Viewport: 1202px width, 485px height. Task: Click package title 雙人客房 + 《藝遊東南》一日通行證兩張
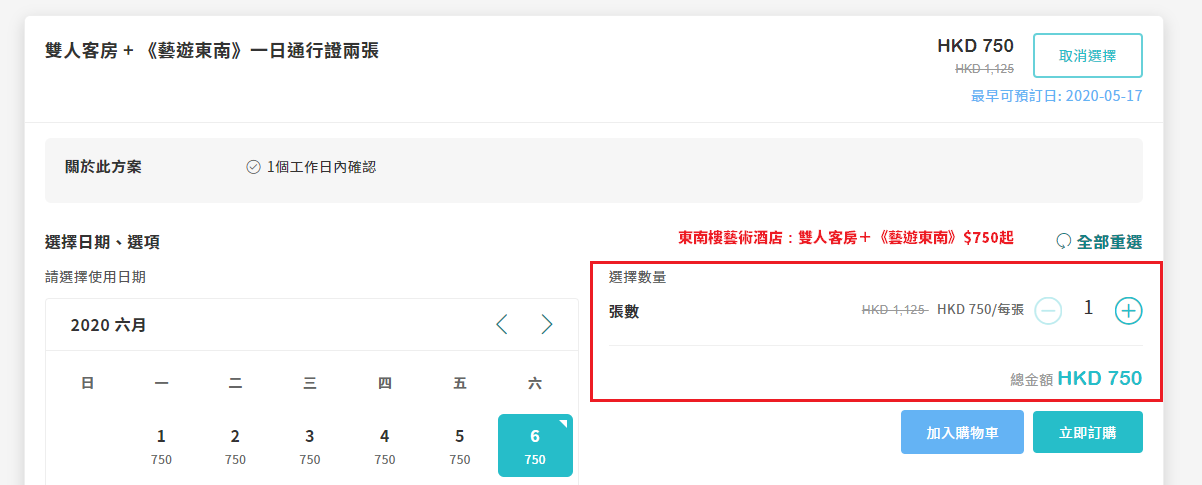tap(212, 50)
